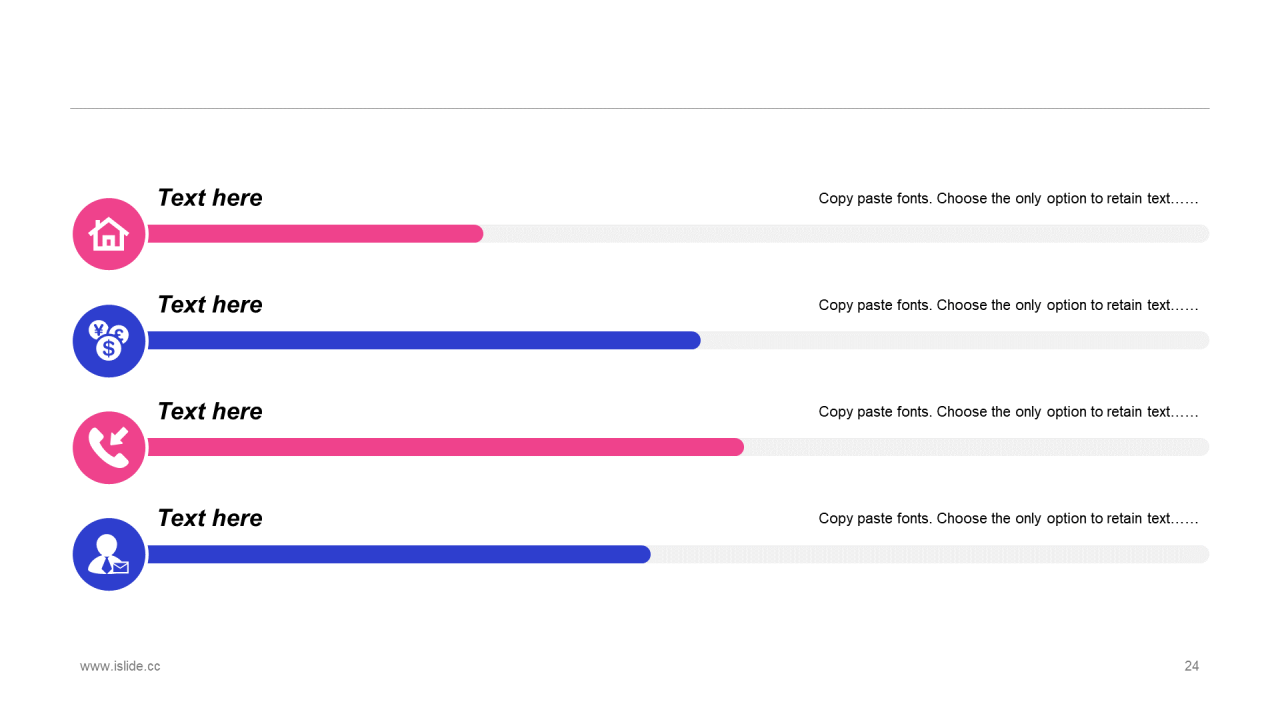
Task: Select the blue currency coins icon
Action: pyautogui.click(x=109, y=341)
